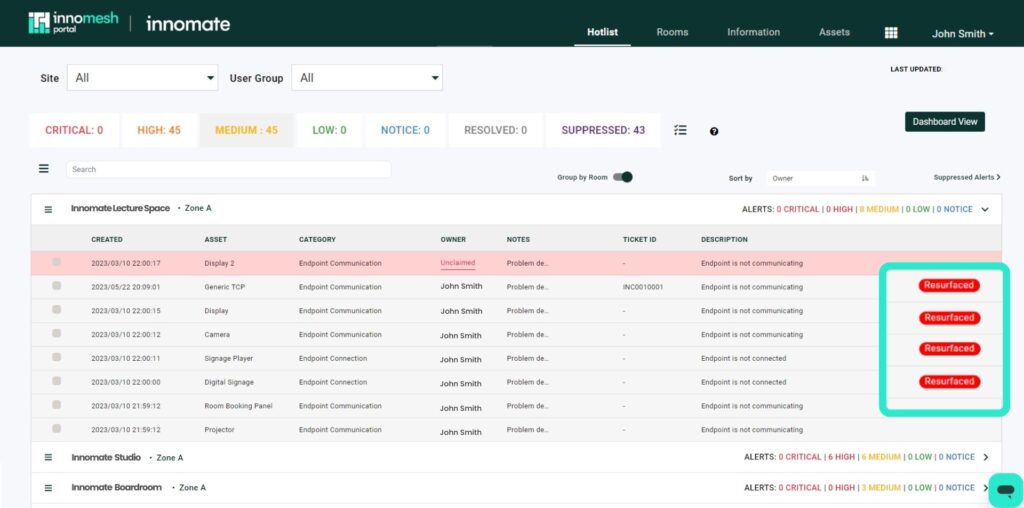Screen dimensions: 1024x508
Task: Open the chat widget button
Action: [x=1006, y=490]
